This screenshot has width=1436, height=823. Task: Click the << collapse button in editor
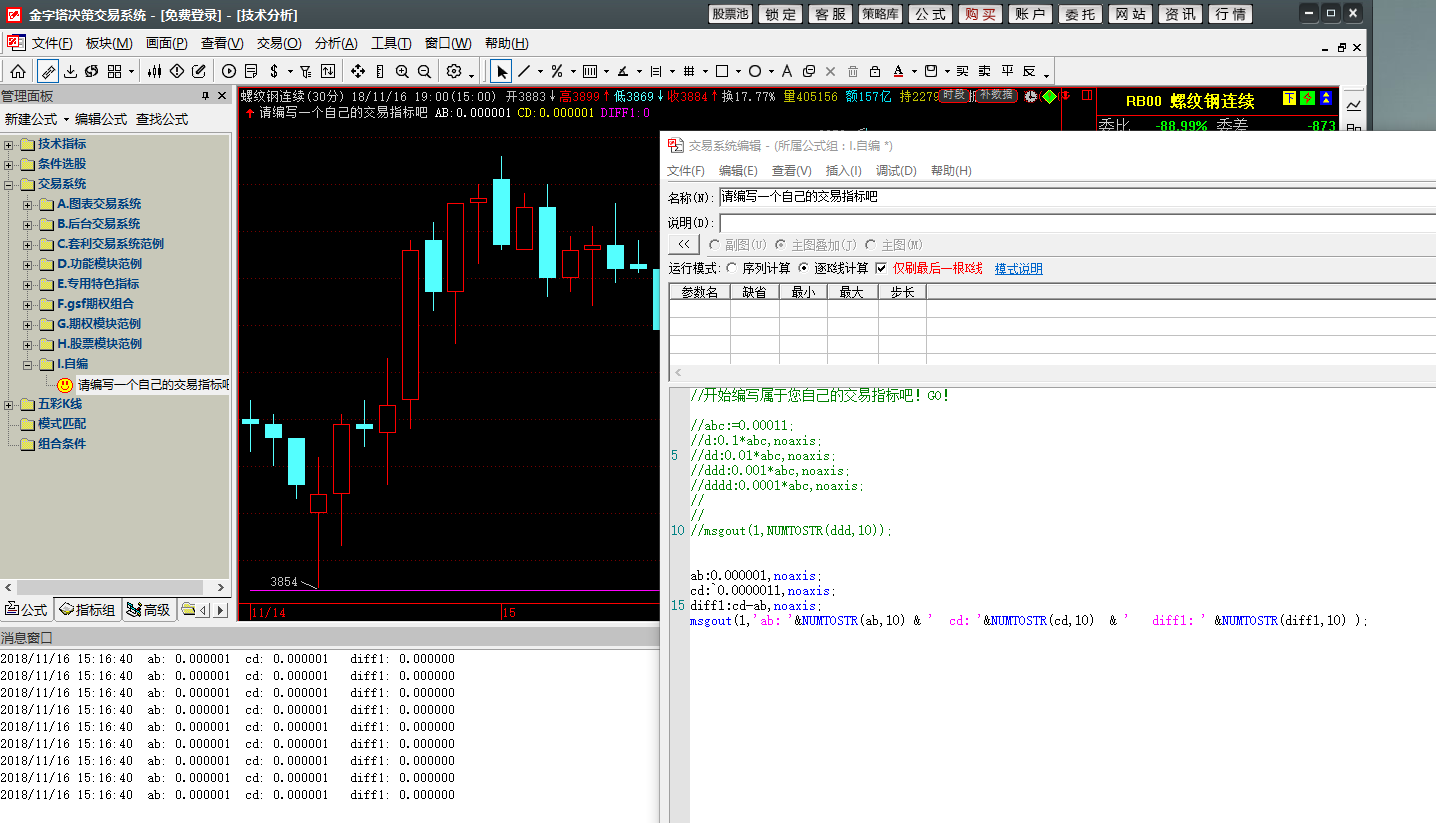pyautogui.click(x=683, y=245)
